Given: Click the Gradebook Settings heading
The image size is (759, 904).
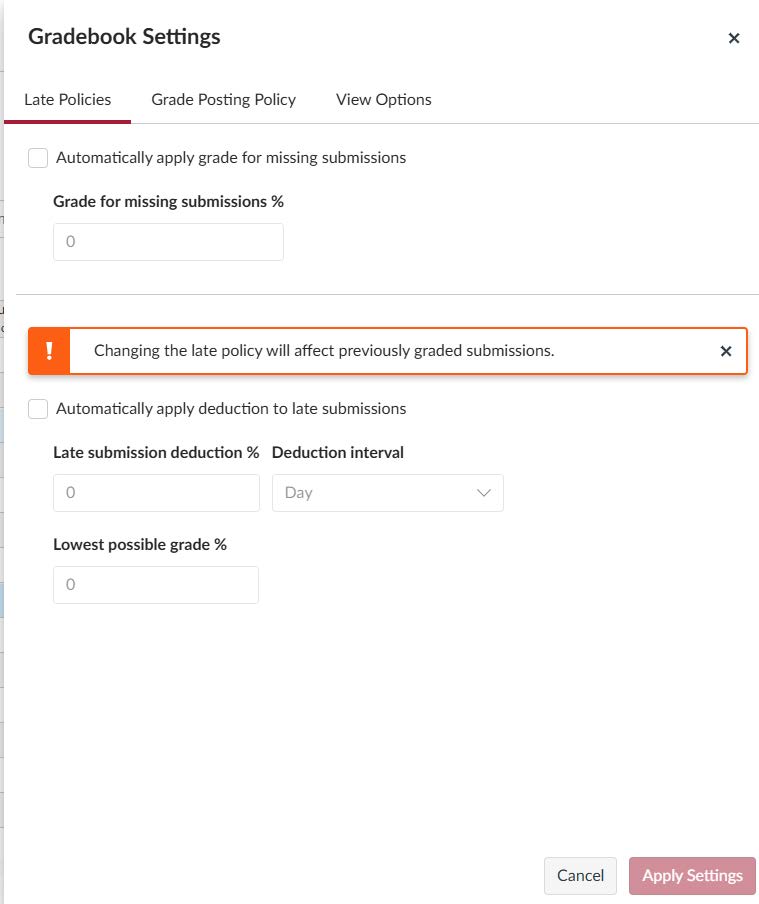Looking at the screenshot, I should [x=124, y=37].
